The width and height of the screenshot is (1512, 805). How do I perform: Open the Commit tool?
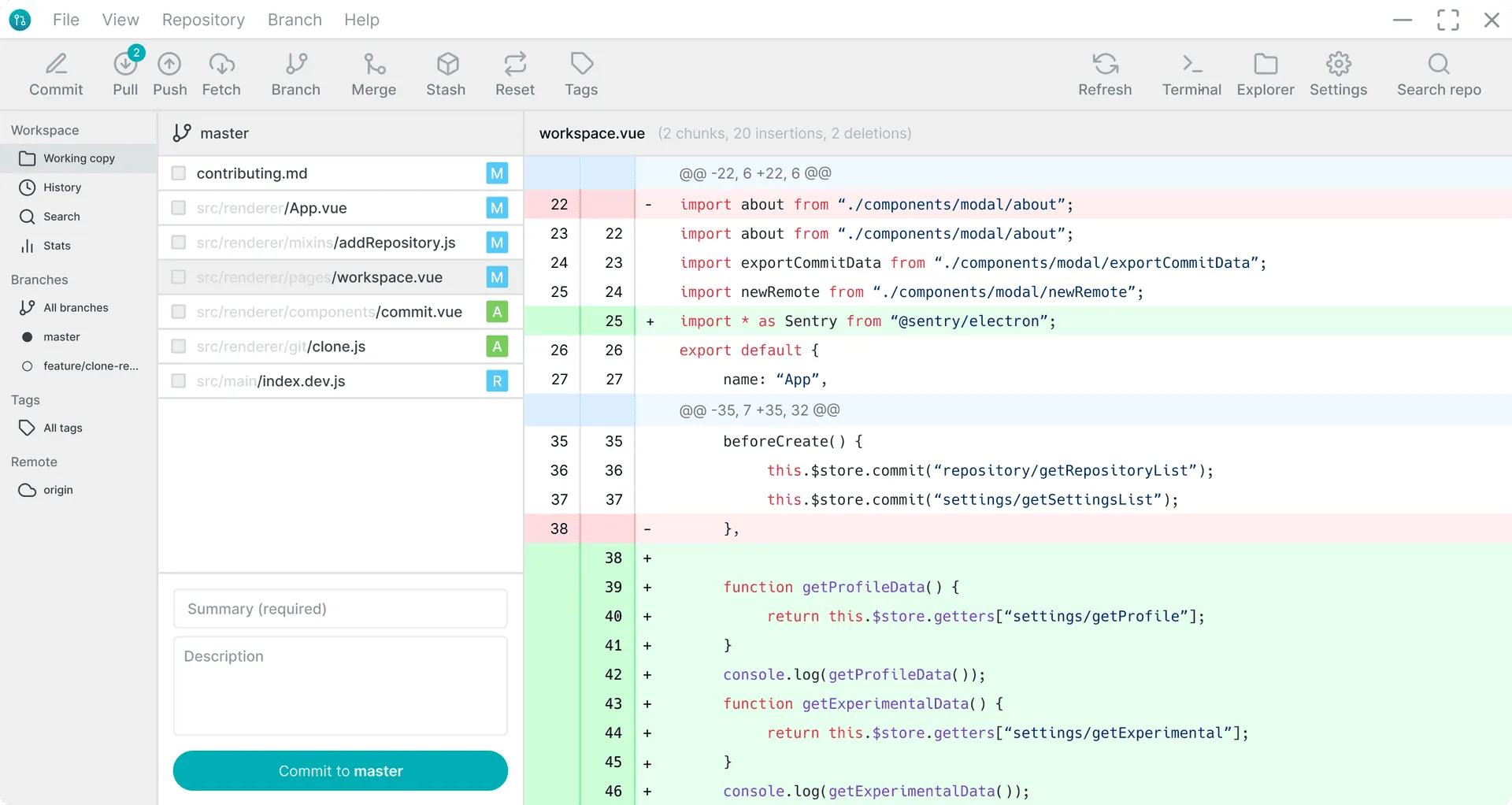(56, 73)
